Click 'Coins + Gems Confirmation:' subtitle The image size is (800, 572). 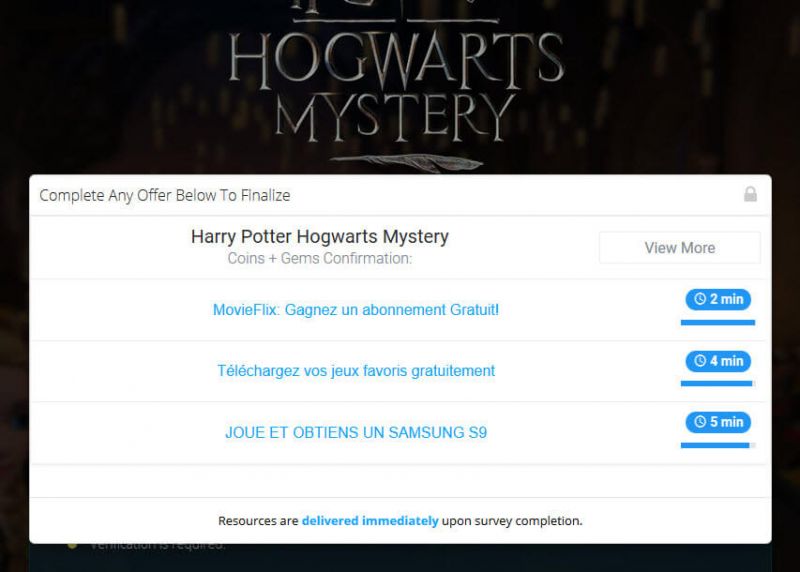[x=320, y=258]
